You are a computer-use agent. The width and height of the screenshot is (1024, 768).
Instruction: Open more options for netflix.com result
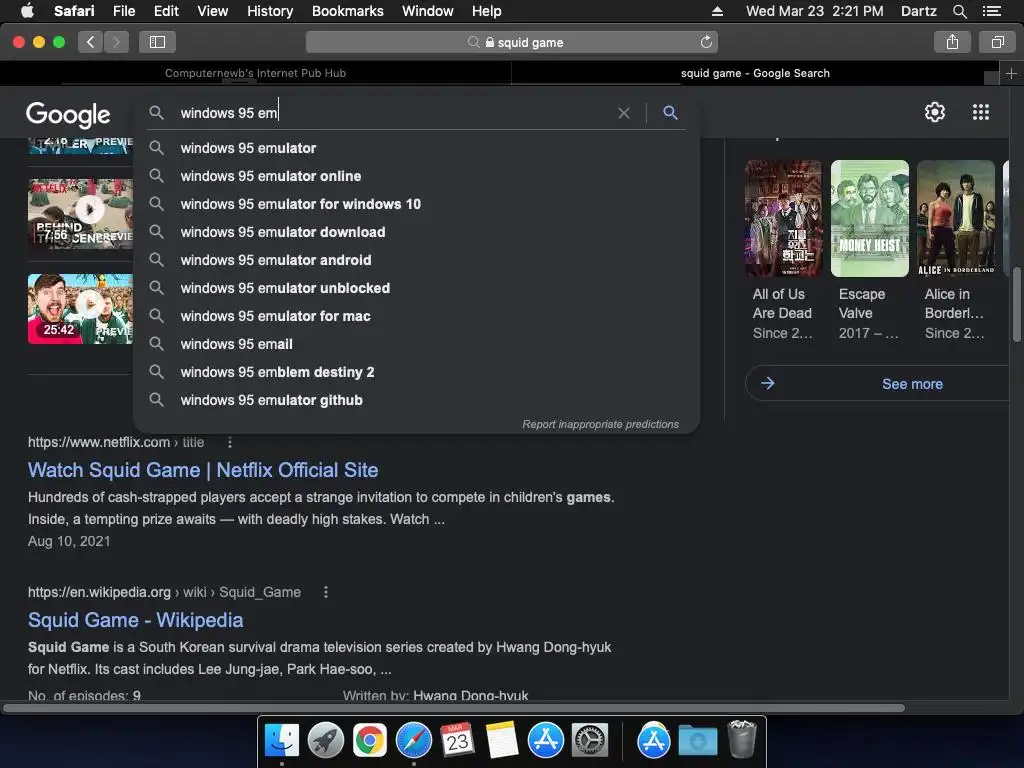(229, 443)
